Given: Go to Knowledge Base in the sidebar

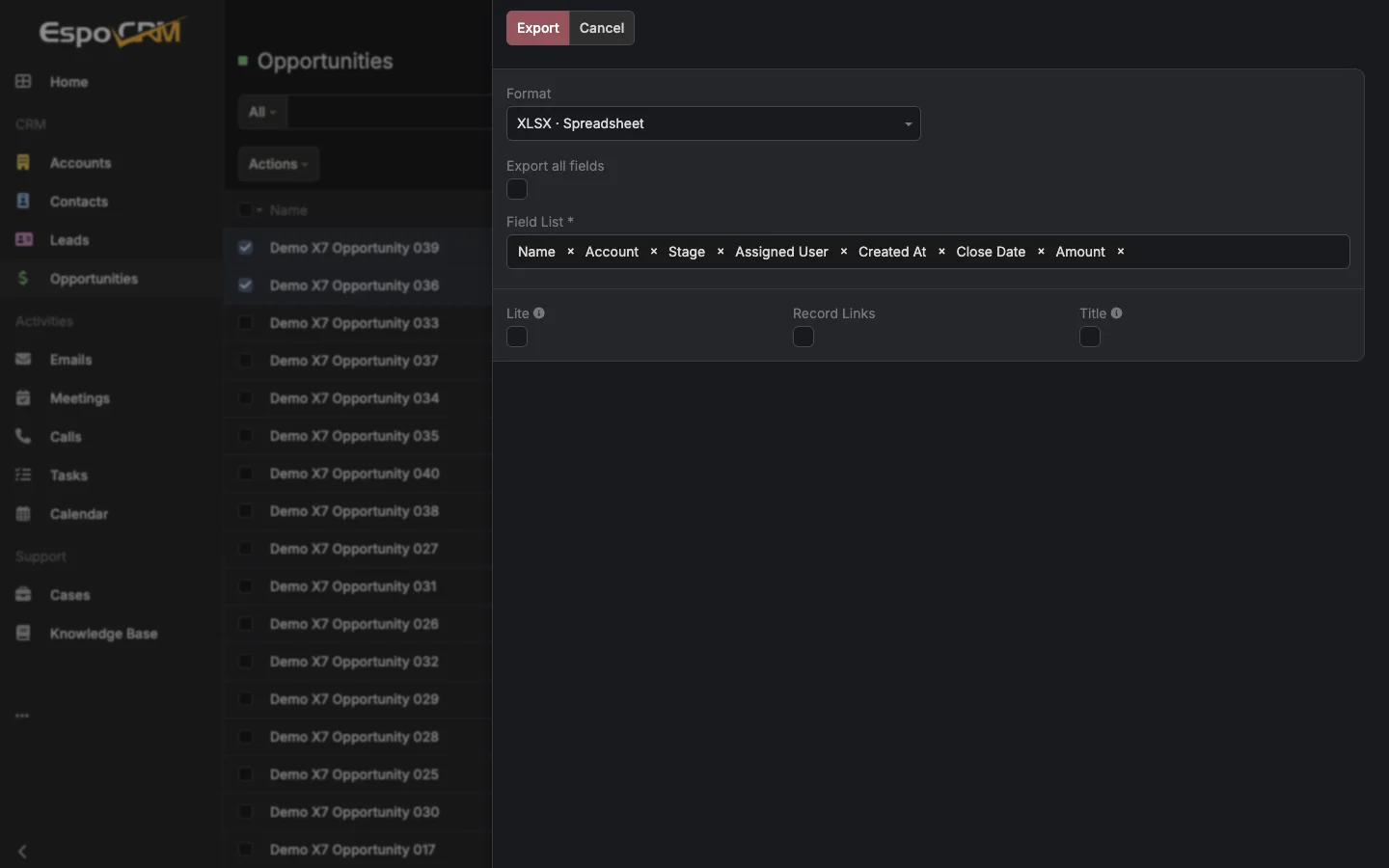Looking at the screenshot, I should click(x=103, y=634).
